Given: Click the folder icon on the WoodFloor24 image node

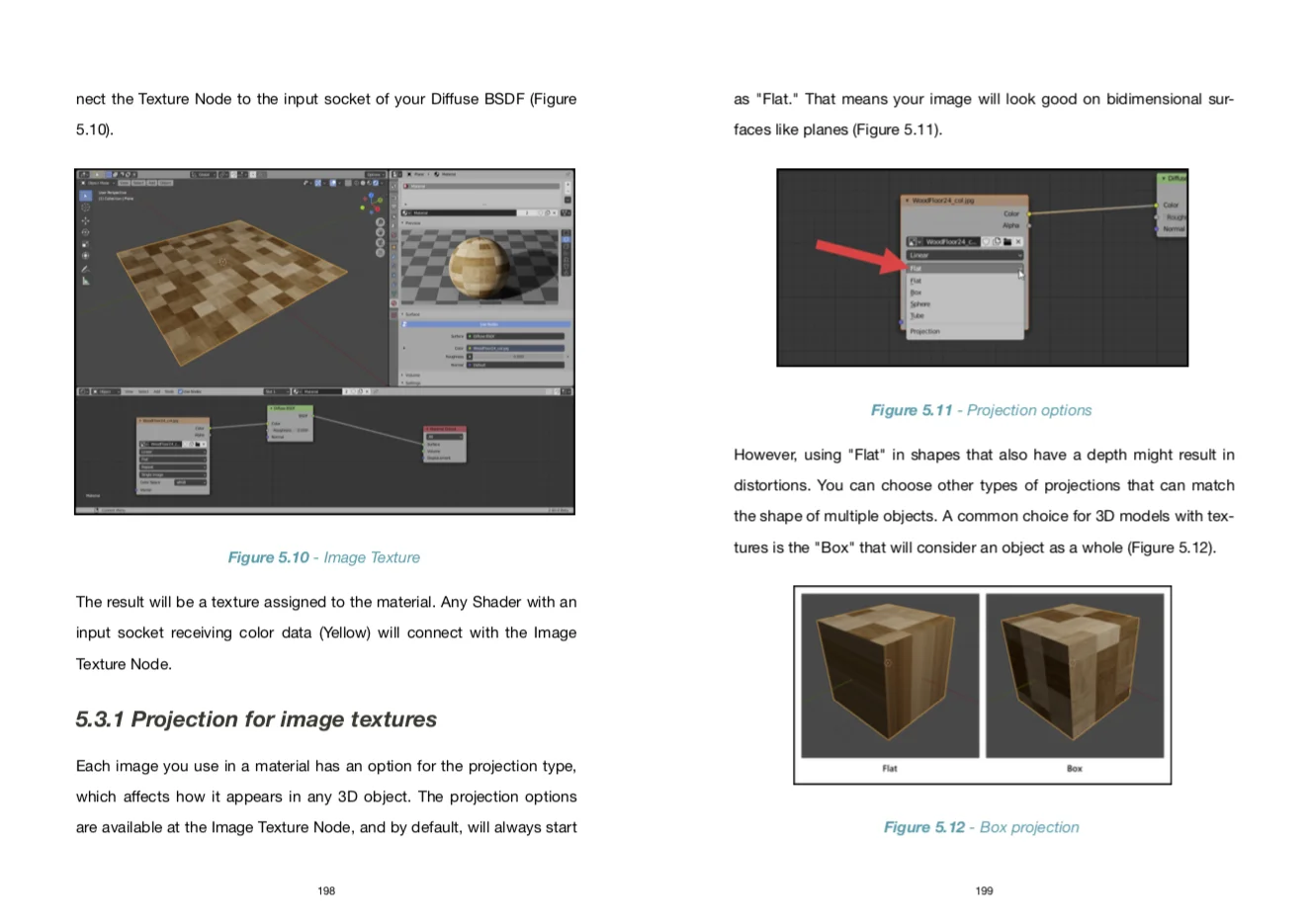Looking at the screenshot, I should tap(1008, 241).
